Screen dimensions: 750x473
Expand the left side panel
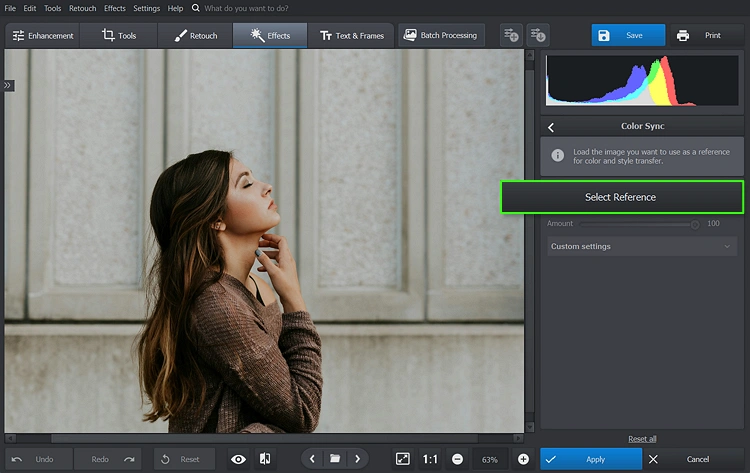click(x=8, y=85)
